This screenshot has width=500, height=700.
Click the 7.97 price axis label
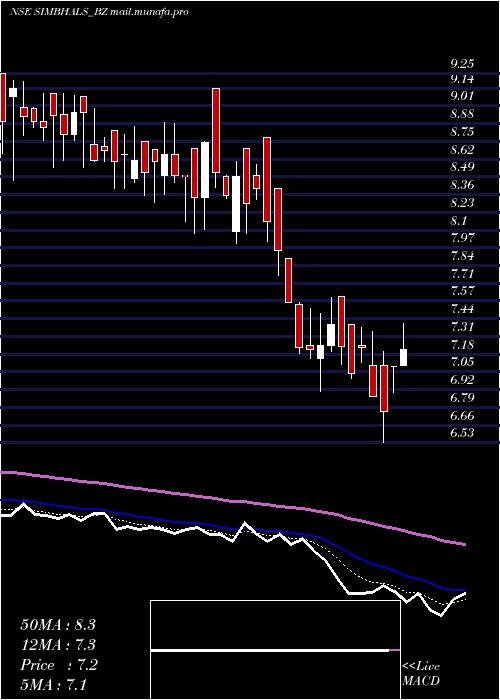pyautogui.click(x=462, y=238)
